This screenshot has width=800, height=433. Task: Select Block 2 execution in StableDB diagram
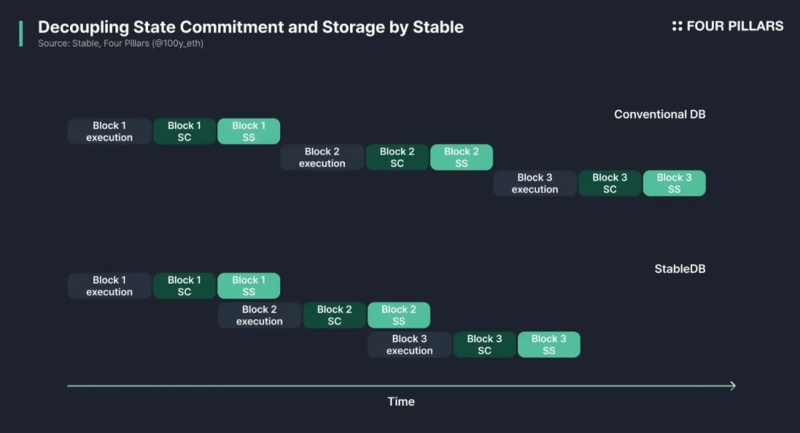(260, 315)
